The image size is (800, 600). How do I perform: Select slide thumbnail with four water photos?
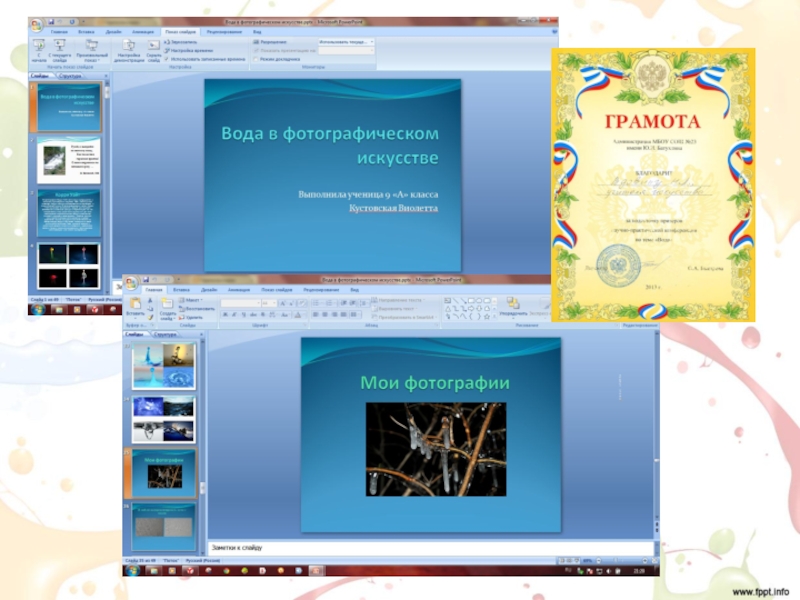tap(164, 366)
